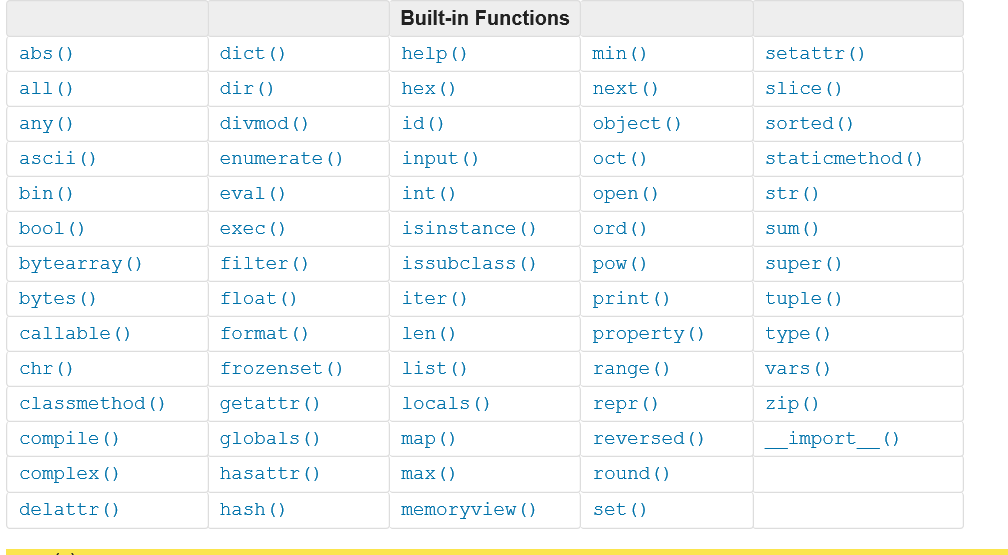This screenshot has width=1008, height=555.
Task: Open the issubclass() link
Action: (x=469, y=264)
